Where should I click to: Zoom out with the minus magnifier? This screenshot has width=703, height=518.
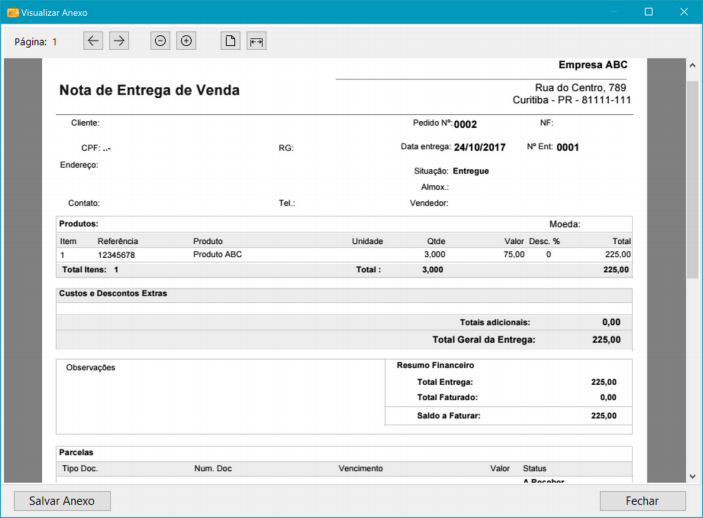[160, 41]
